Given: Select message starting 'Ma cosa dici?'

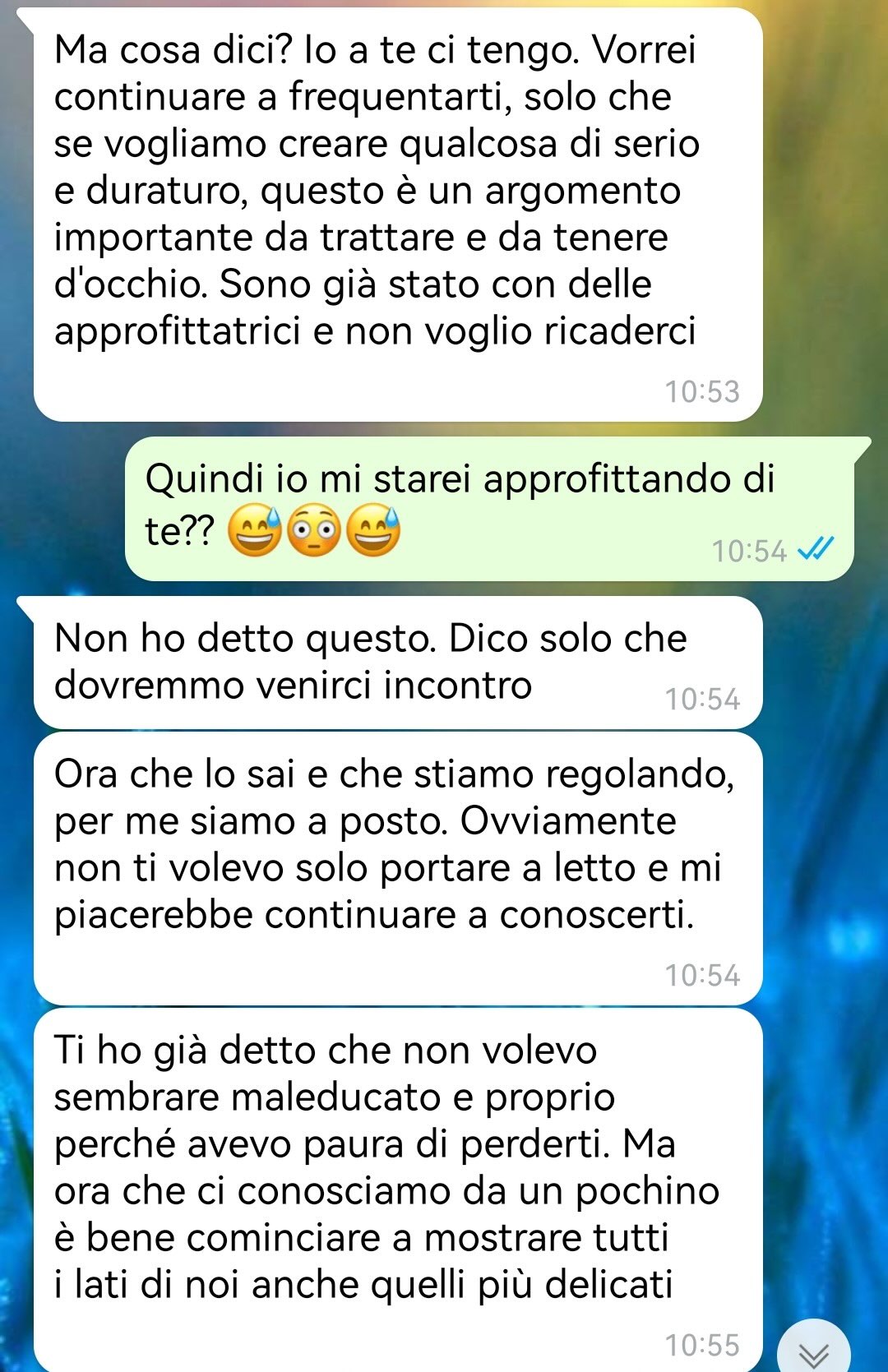Looking at the screenshot, I should click(398, 215).
